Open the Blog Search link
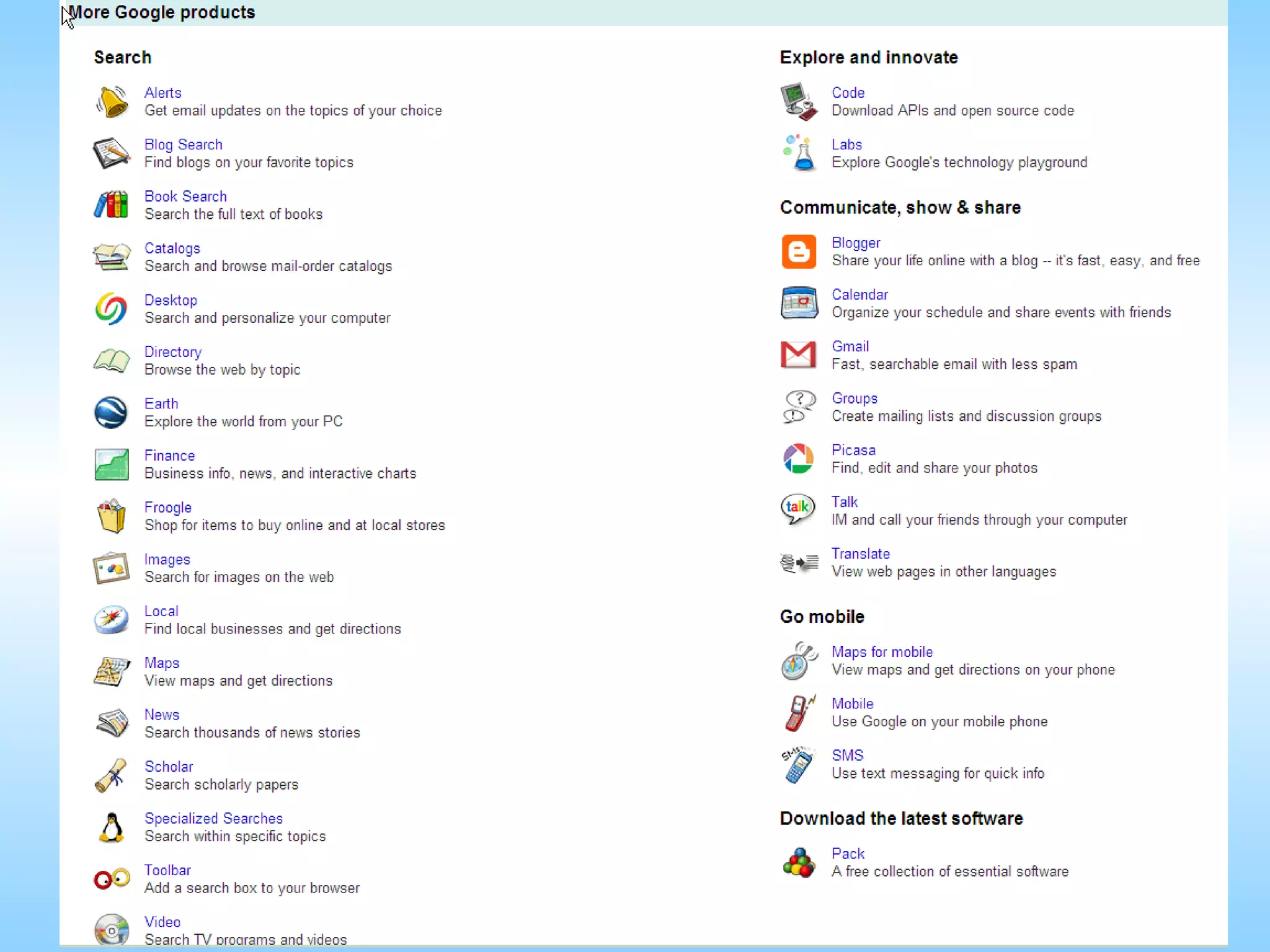This screenshot has width=1270, height=952. [x=183, y=144]
